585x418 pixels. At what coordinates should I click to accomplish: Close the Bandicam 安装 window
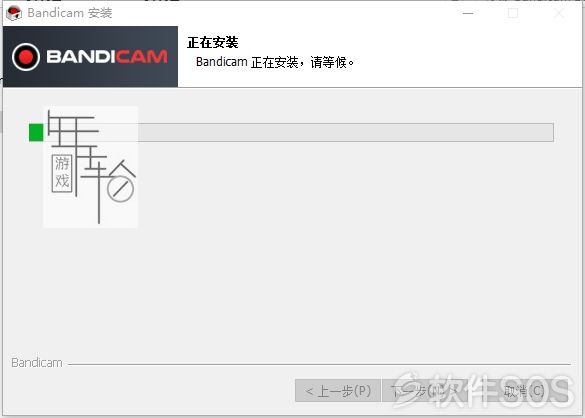point(559,13)
